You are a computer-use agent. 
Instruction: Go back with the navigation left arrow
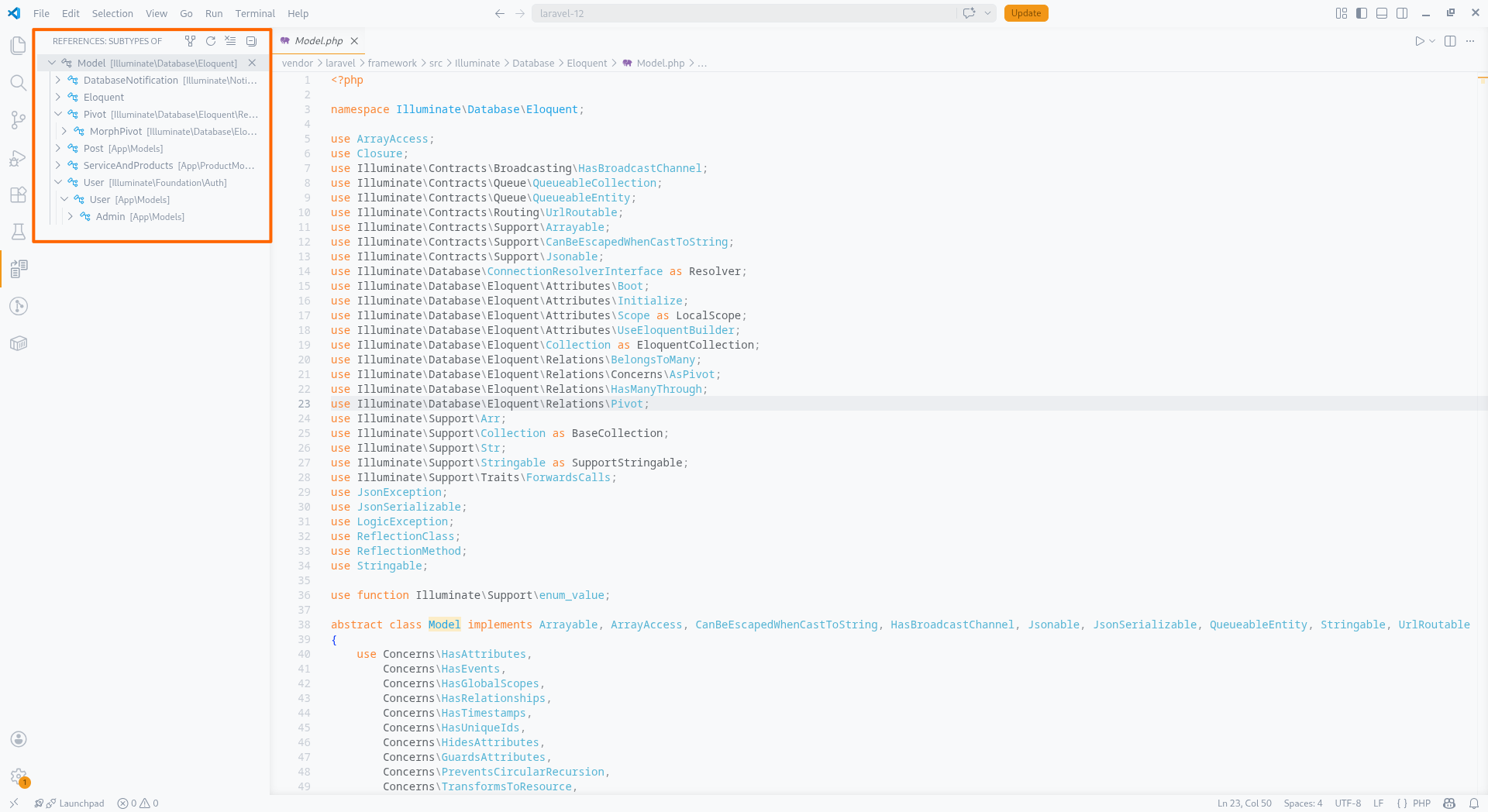coord(500,13)
